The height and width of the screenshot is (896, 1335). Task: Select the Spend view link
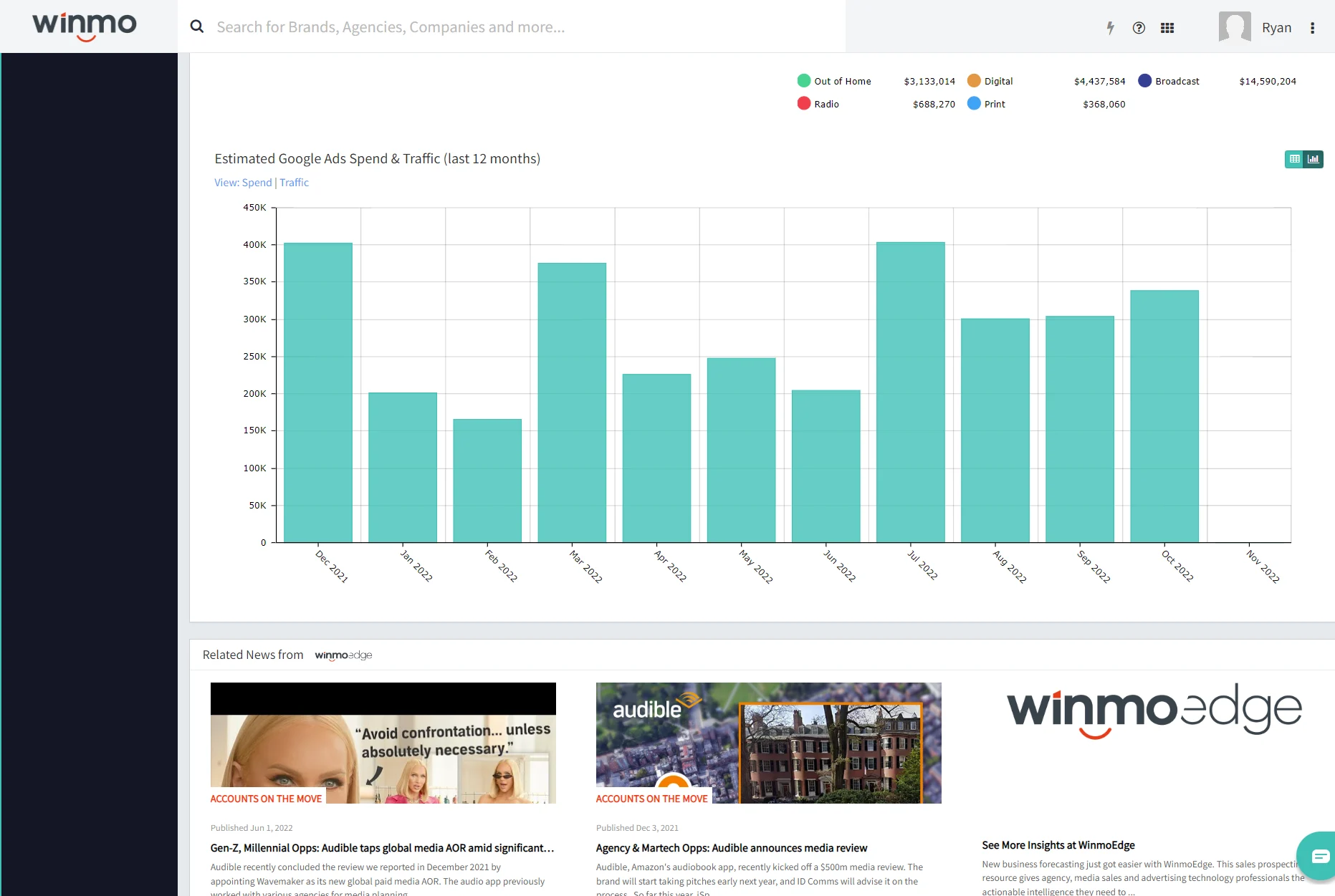[257, 183]
